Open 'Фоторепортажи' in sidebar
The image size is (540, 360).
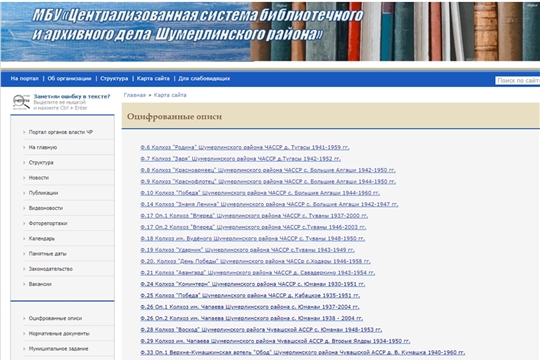click(48, 223)
